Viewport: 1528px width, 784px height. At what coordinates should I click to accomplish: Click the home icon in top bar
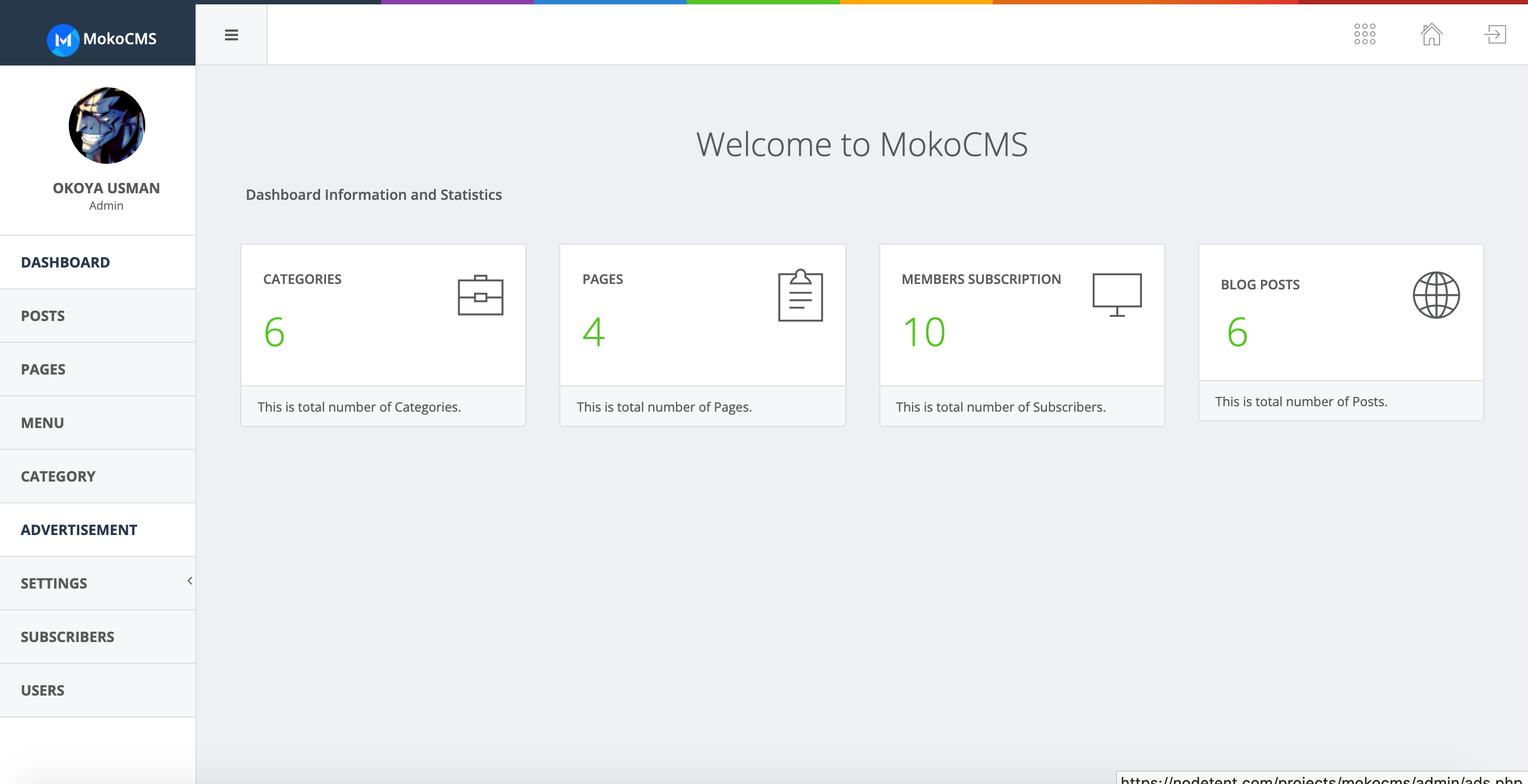click(1431, 35)
